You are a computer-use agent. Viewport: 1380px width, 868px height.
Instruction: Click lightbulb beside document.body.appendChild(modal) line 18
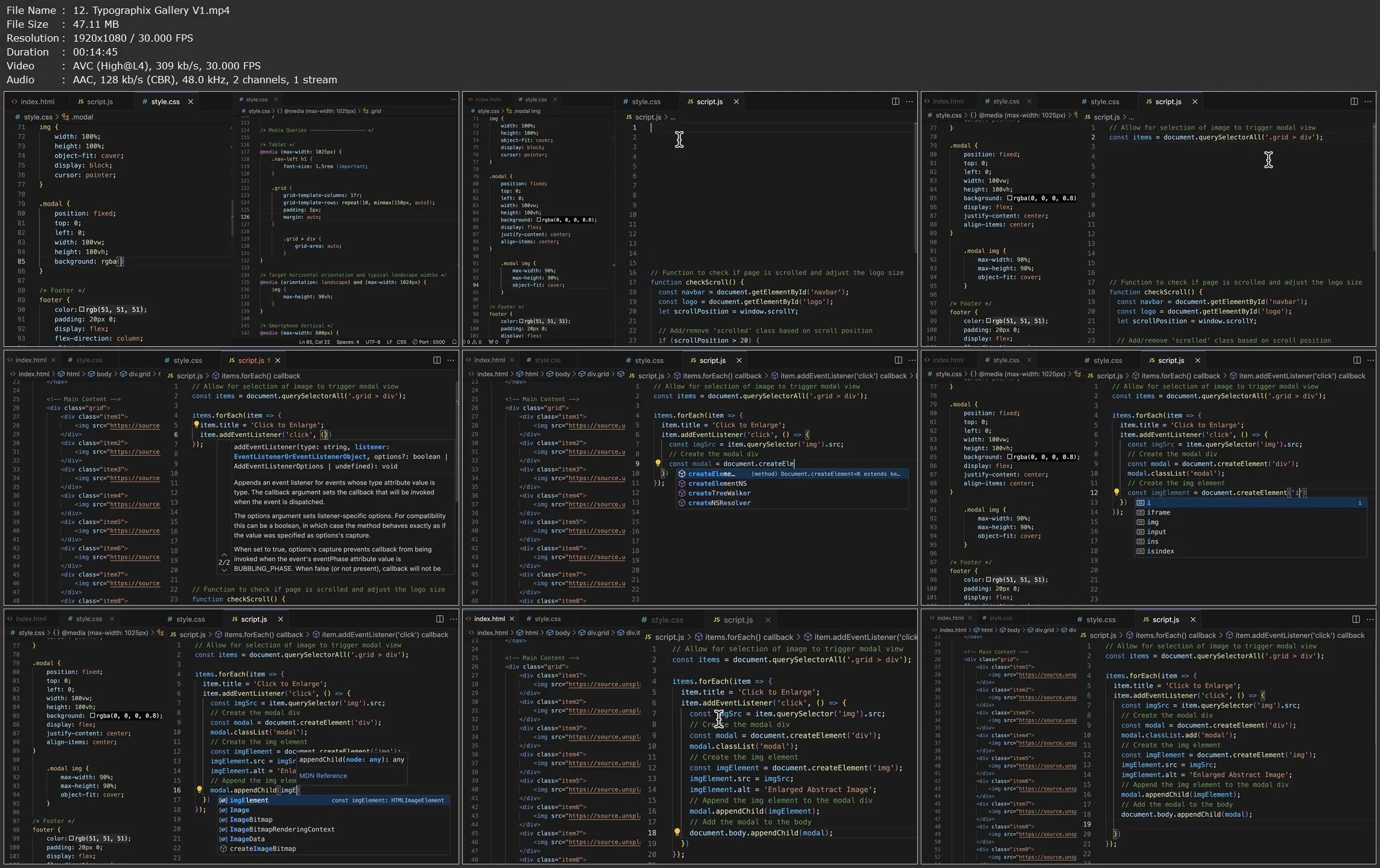click(677, 832)
